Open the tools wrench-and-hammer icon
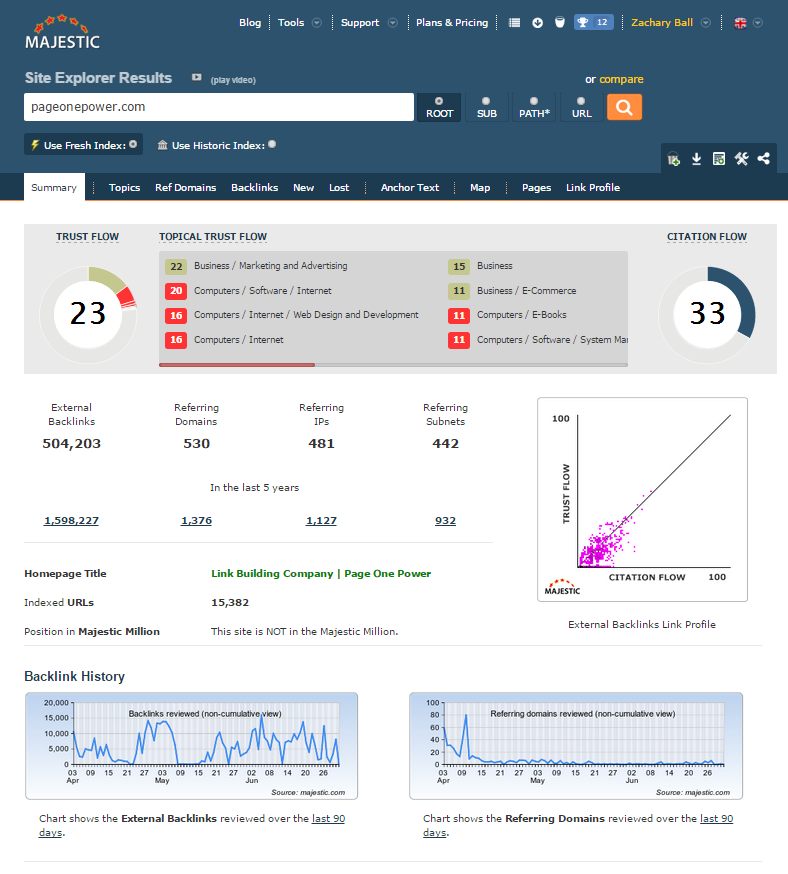This screenshot has height=874, width=788. (x=741, y=159)
